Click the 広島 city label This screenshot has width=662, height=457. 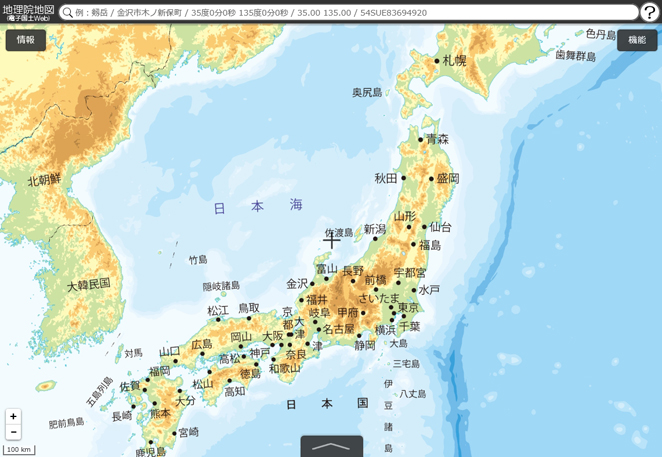click(202, 344)
